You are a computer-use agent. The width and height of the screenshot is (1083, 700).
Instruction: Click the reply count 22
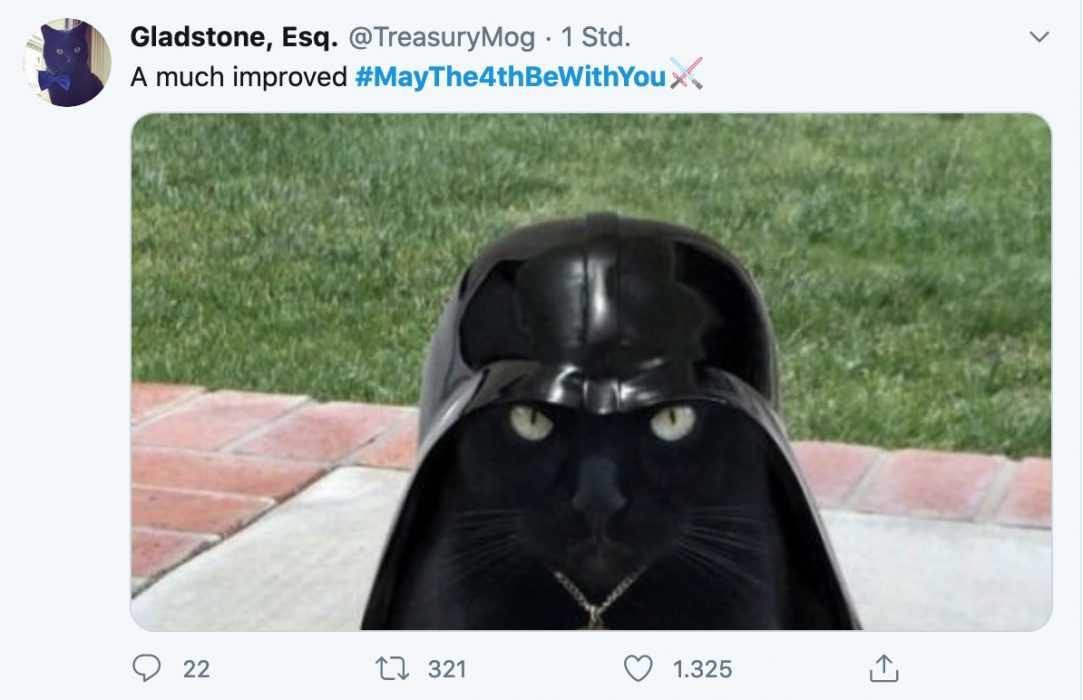click(x=196, y=669)
